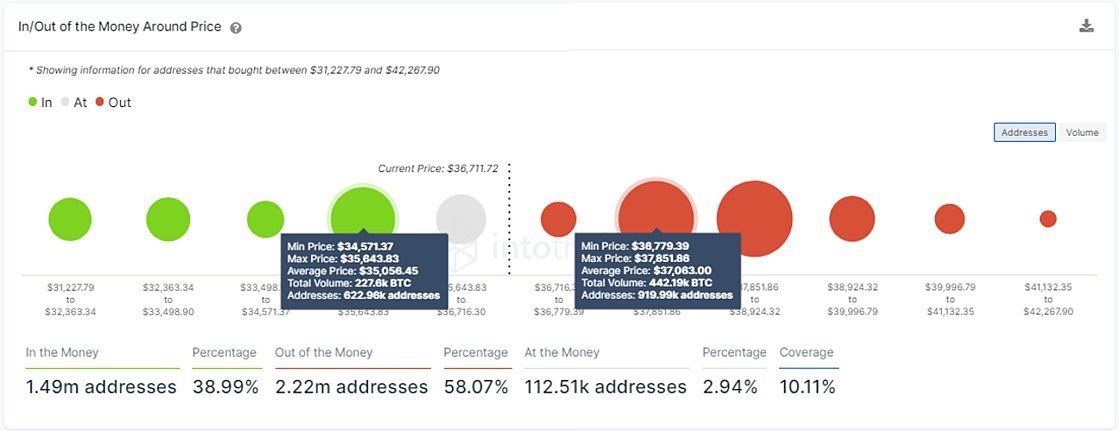Toggle the green In legend item
The height and width of the screenshot is (431, 1119).
[x=40, y=102]
